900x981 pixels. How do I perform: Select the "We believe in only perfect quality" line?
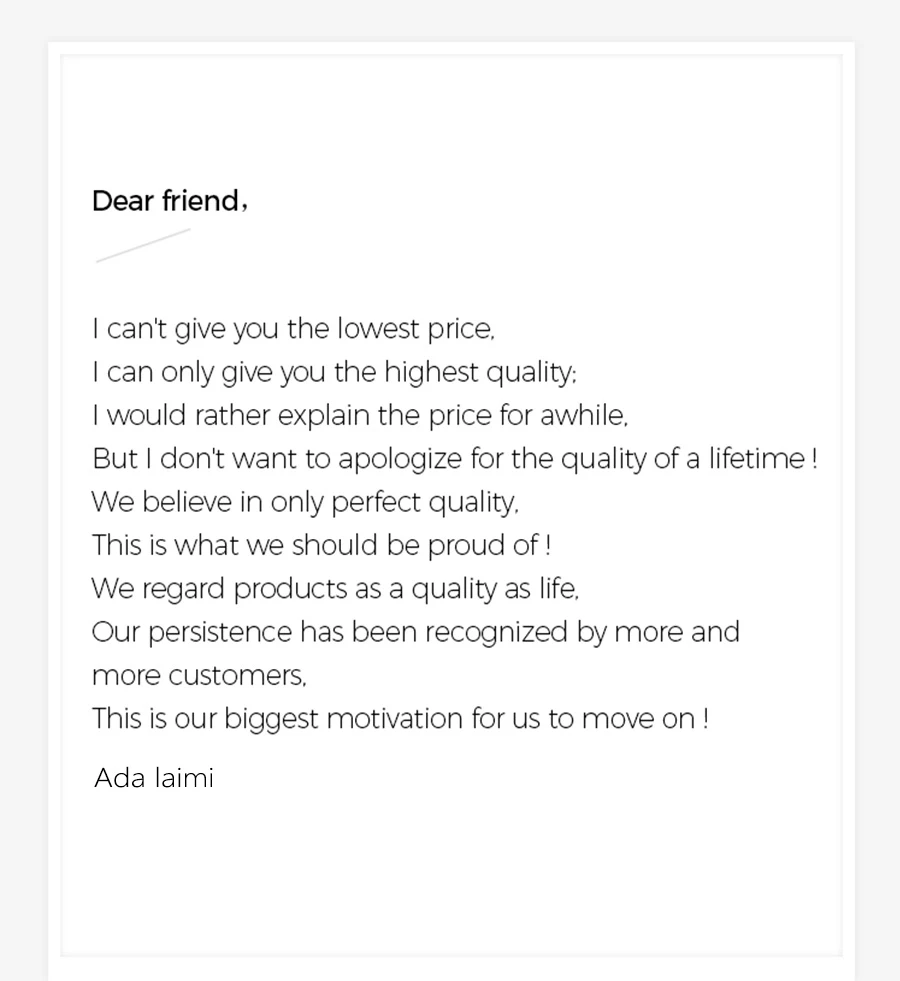(305, 502)
